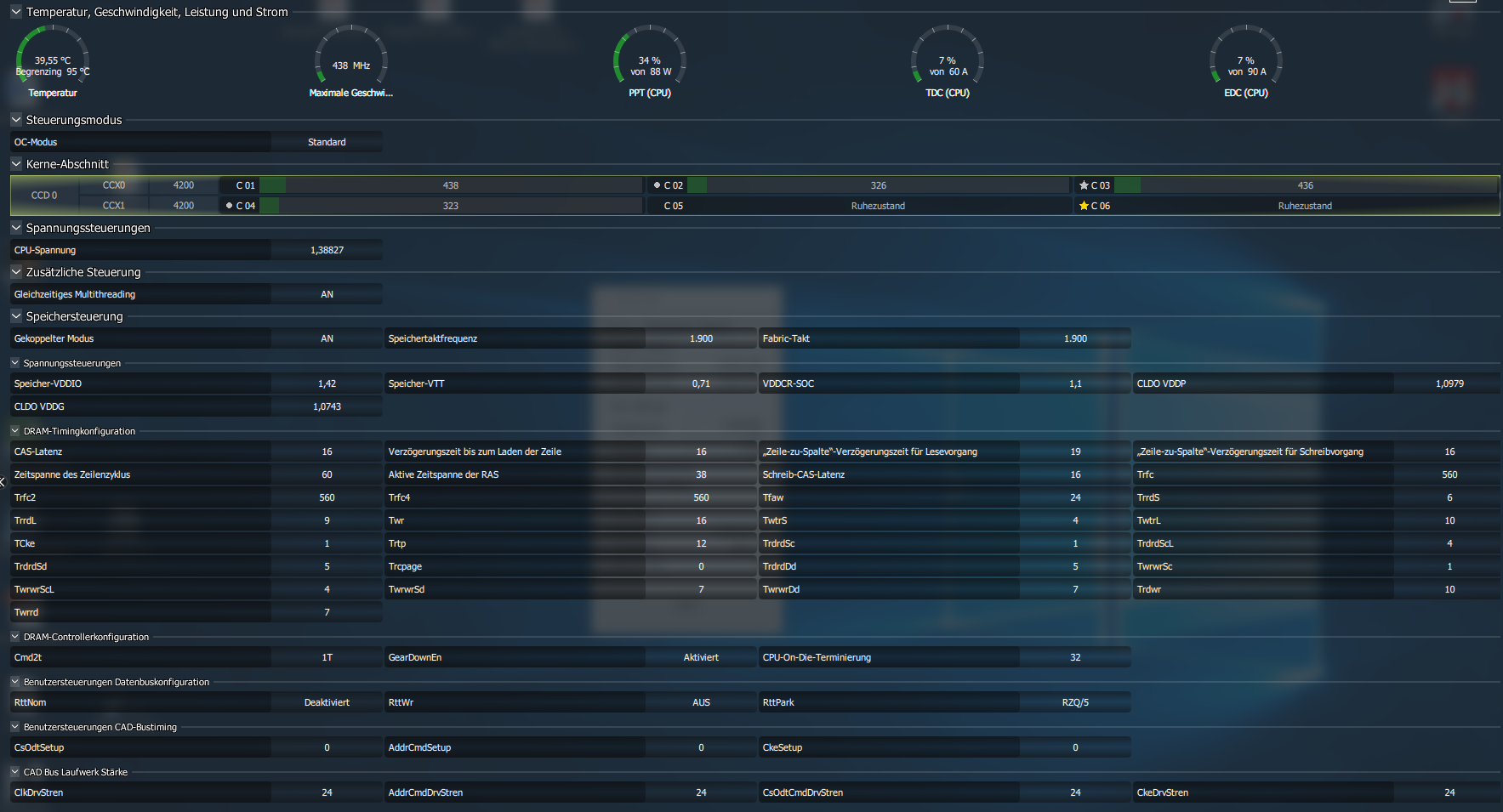Click the Gekoppelter Modus value AN

327,338
